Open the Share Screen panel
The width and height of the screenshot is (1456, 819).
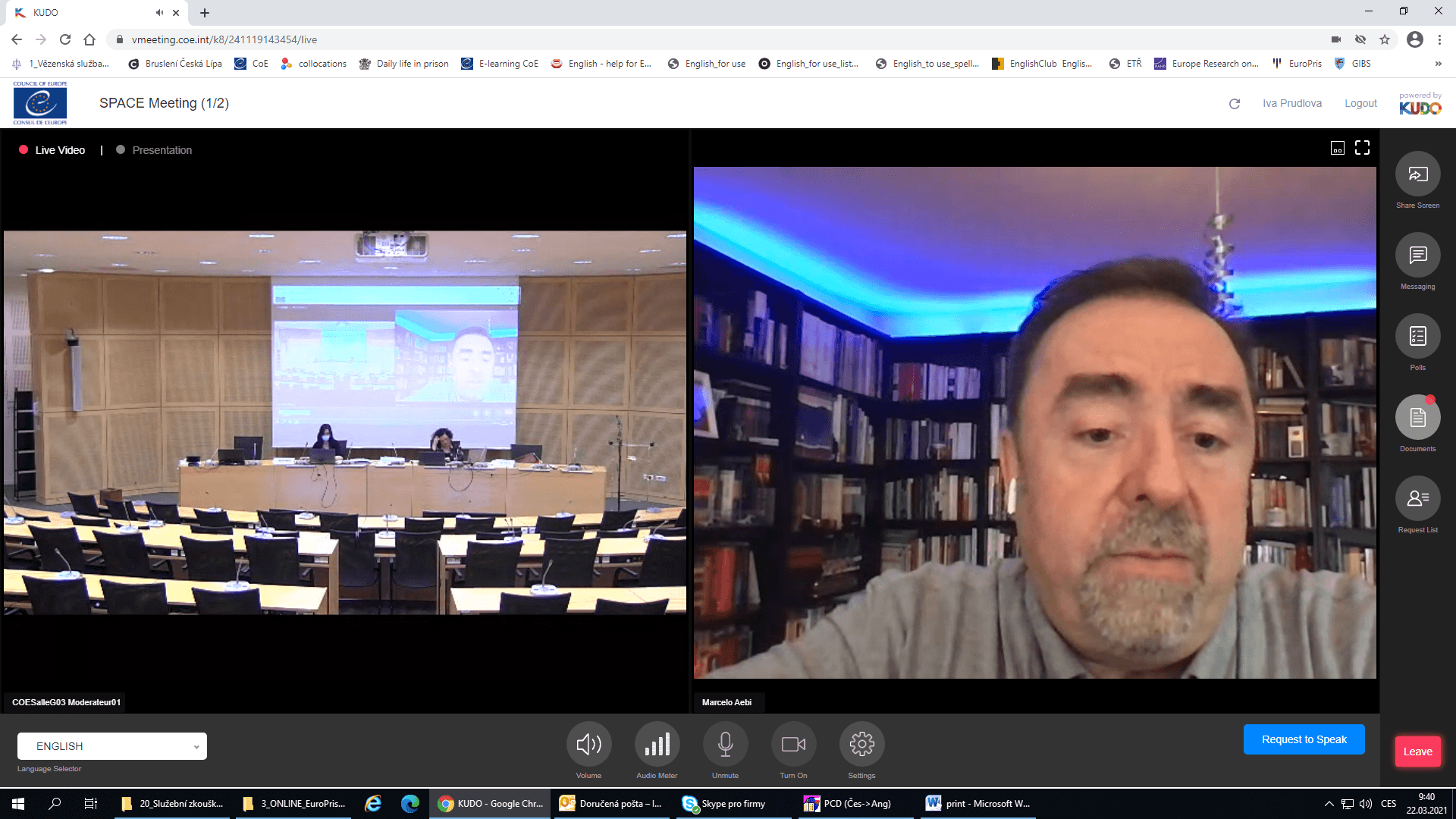coord(1417,175)
